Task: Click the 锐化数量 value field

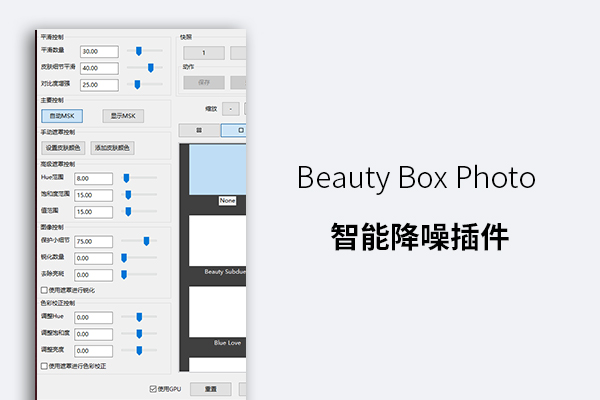Action: (x=94, y=258)
